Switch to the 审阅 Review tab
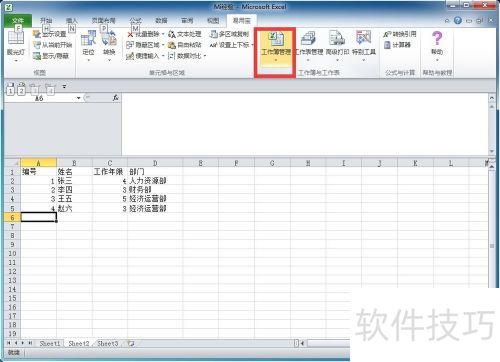The height and width of the screenshot is (362, 500). pyautogui.click(x=187, y=21)
